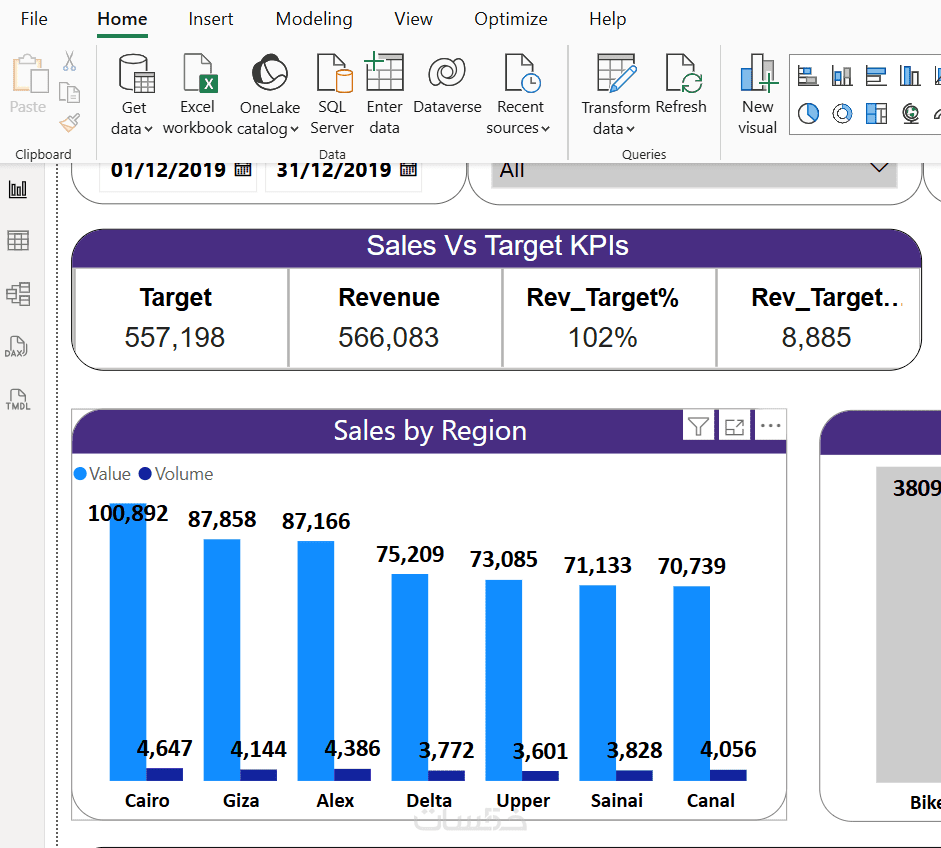Click the Cairo axis label
The height and width of the screenshot is (848, 941).
pos(147,801)
